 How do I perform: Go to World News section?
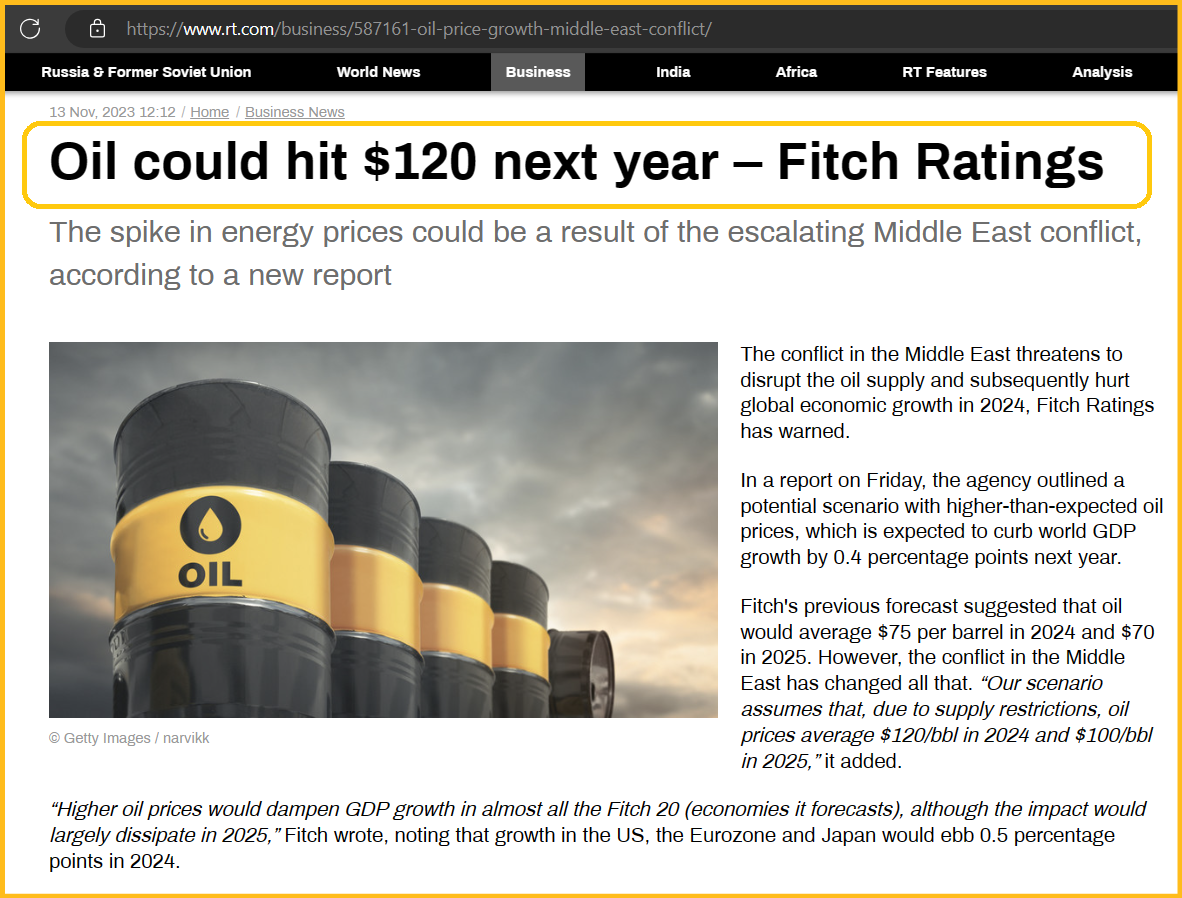378,72
